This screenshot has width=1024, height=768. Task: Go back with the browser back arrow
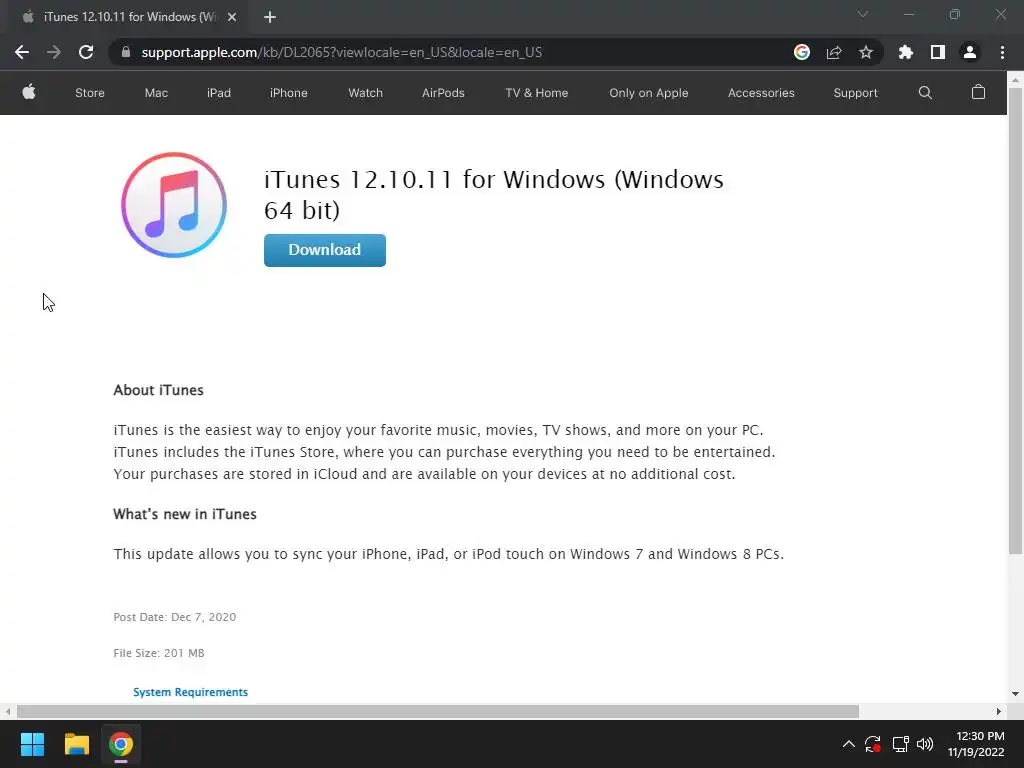pyautogui.click(x=22, y=52)
